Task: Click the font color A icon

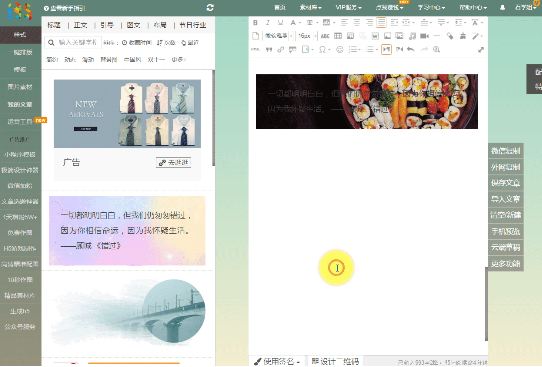Action: click(293, 23)
